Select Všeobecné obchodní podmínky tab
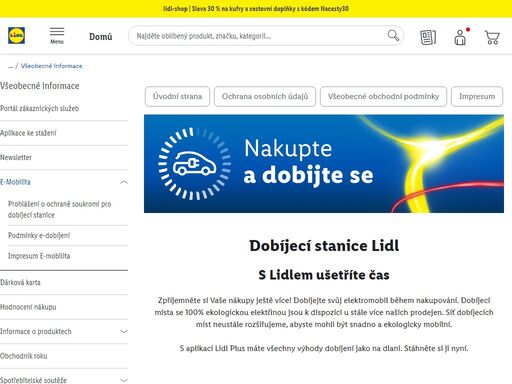This screenshot has height=384, width=512. pyautogui.click(x=383, y=96)
